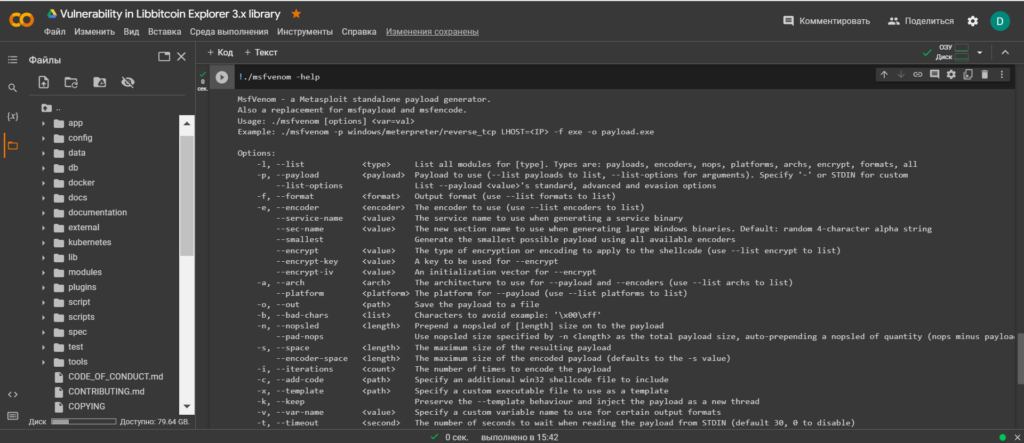Click the file tree scrollbar up arrow
The image size is (1024, 443).
coord(187,122)
